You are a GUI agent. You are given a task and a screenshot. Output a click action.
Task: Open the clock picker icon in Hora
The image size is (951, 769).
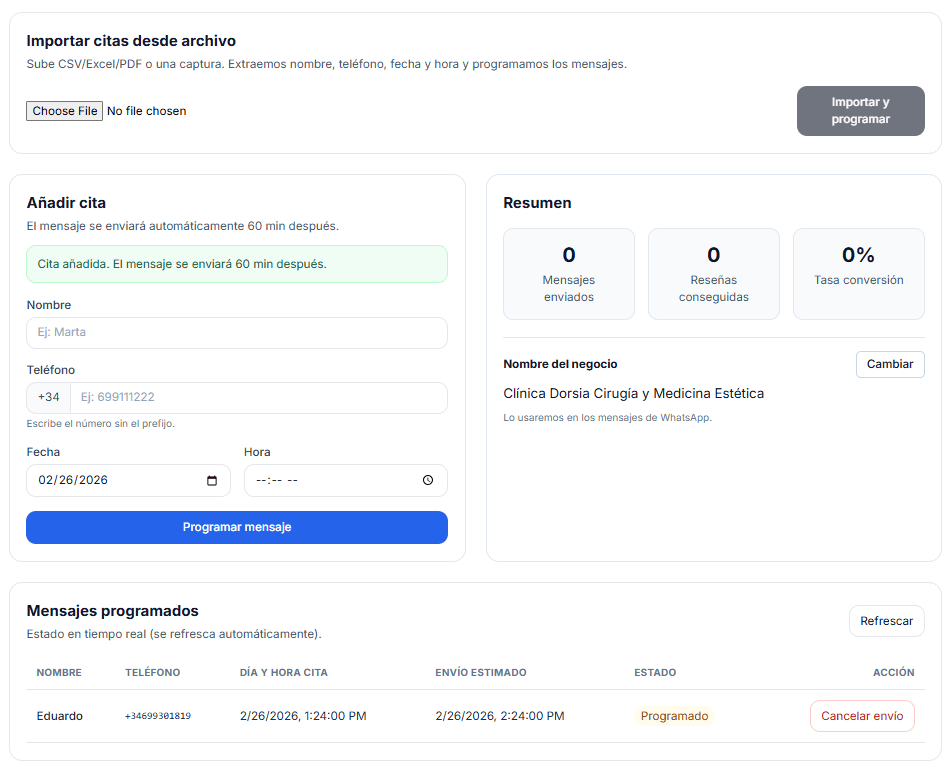[428, 481]
